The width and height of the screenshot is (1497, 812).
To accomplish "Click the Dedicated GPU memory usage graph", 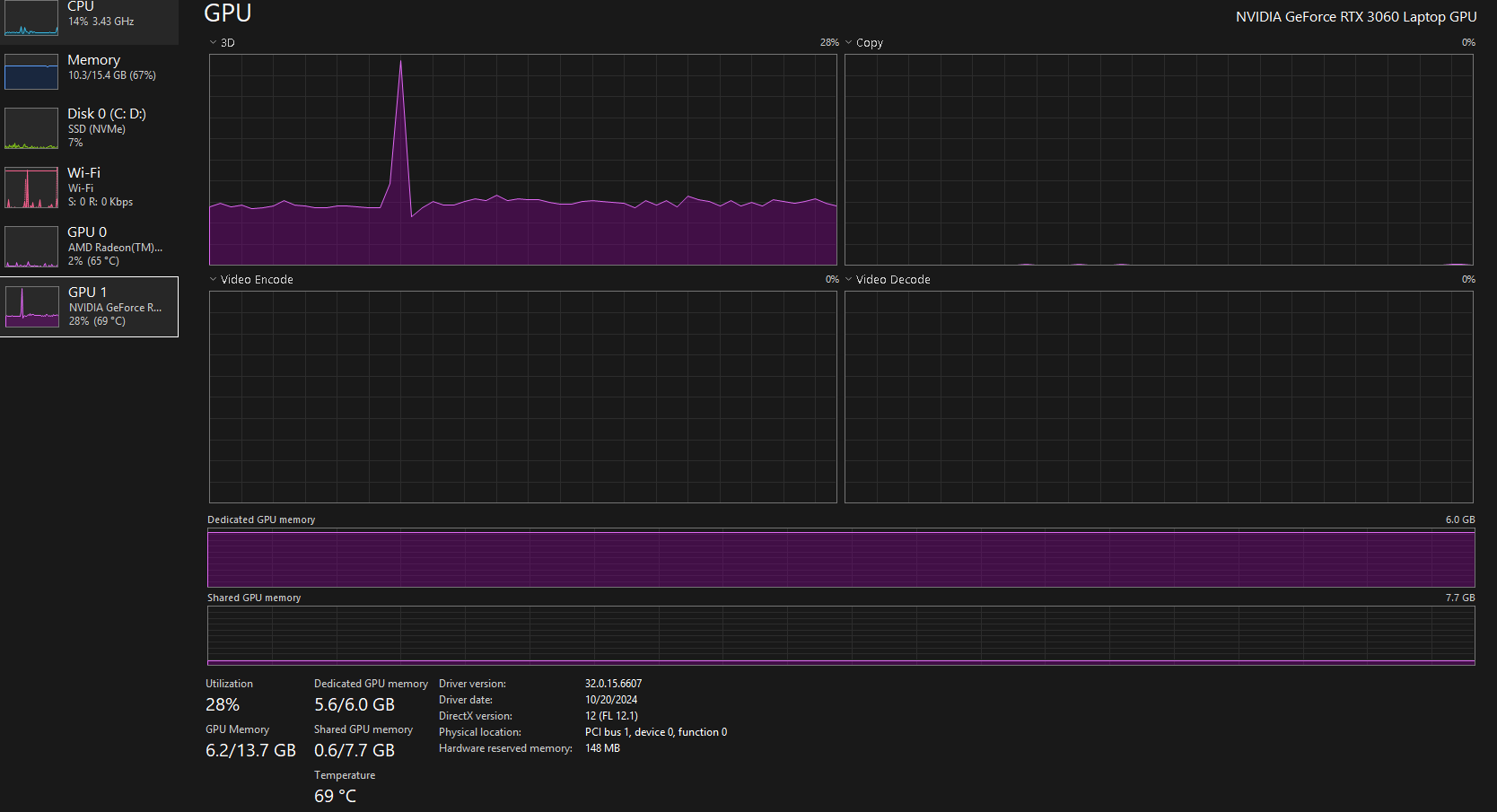I will [x=841, y=557].
